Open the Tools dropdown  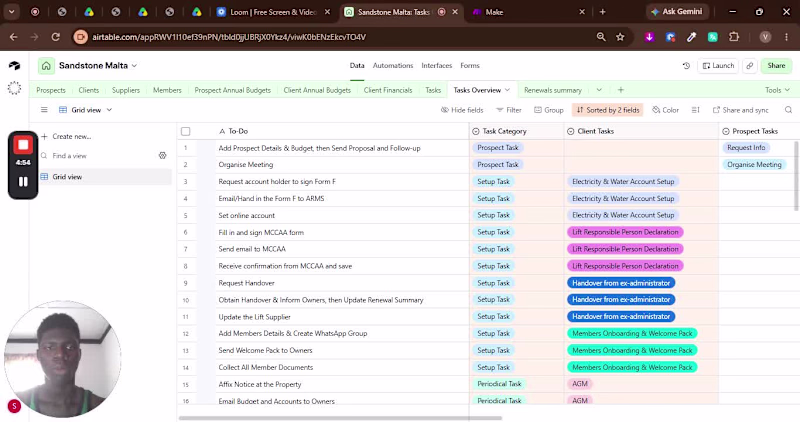pos(777,90)
